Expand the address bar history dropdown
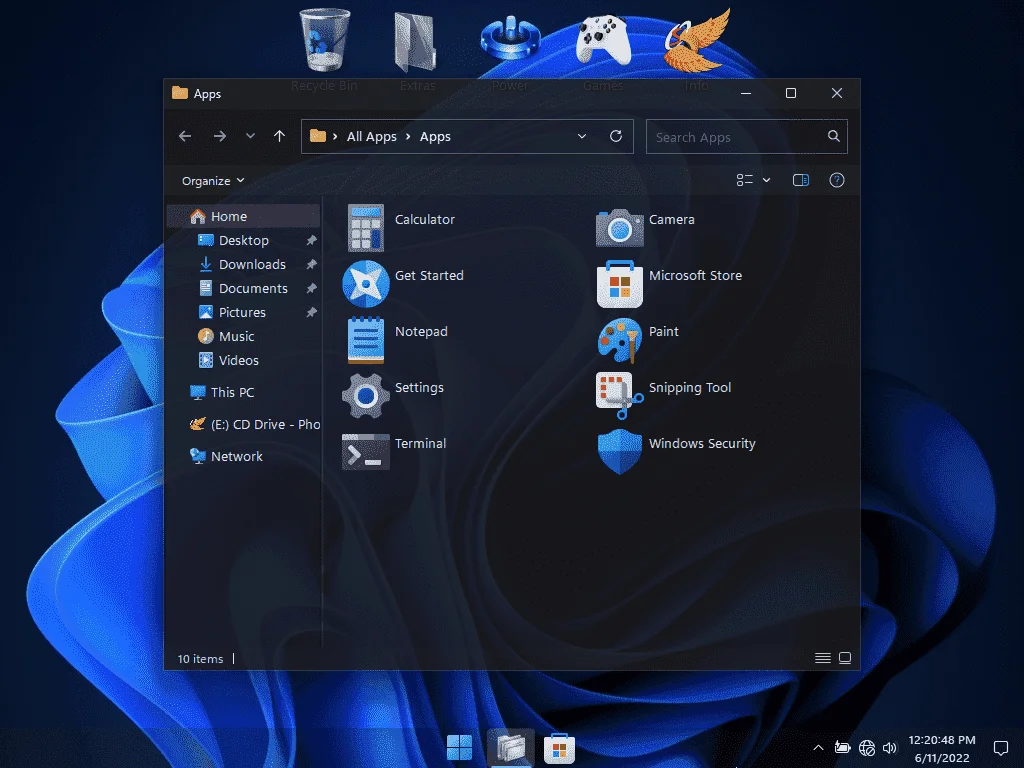Viewport: 1024px width, 768px height. (x=581, y=136)
